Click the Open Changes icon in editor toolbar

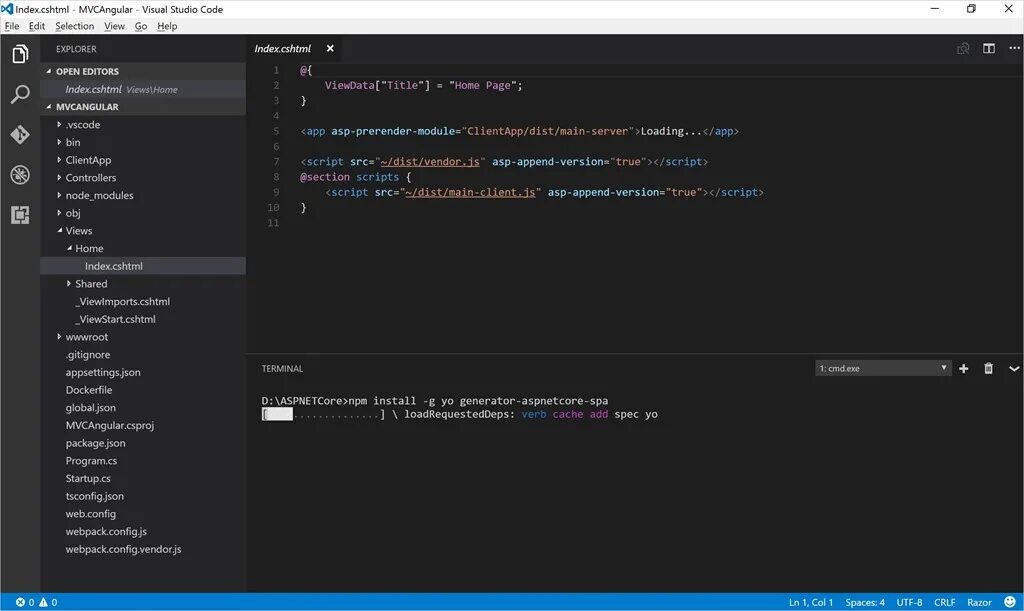[963, 48]
